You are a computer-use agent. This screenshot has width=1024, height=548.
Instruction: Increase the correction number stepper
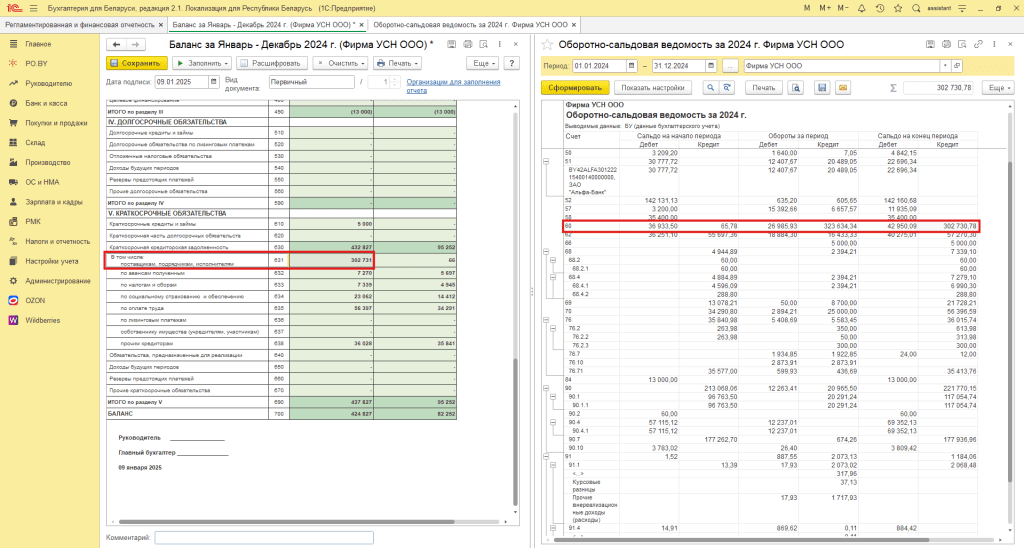394,79
